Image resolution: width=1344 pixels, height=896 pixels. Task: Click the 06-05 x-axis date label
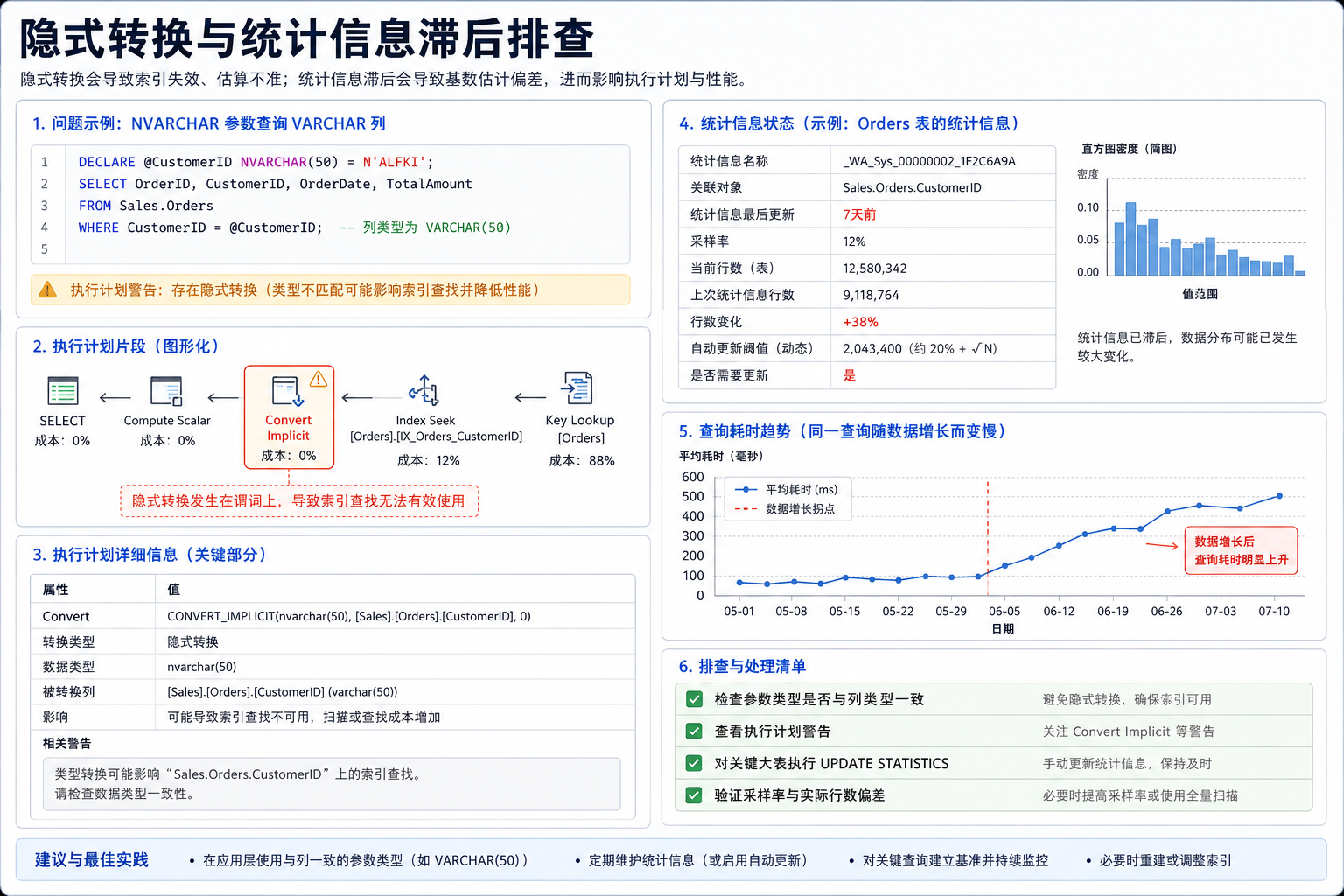pyautogui.click(x=1004, y=612)
